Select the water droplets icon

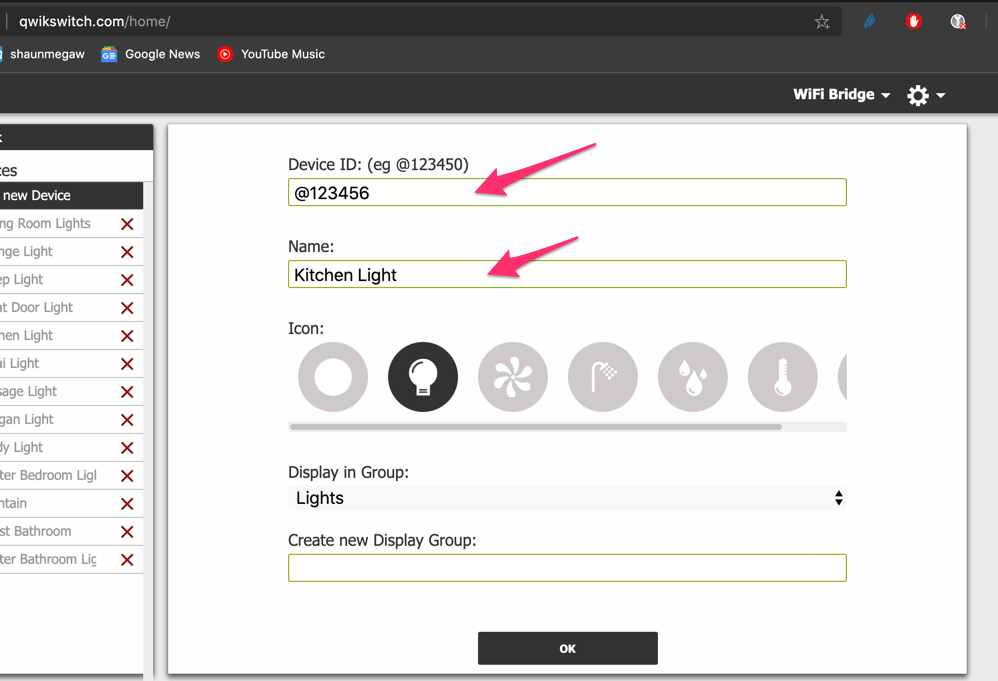(x=692, y=377)
